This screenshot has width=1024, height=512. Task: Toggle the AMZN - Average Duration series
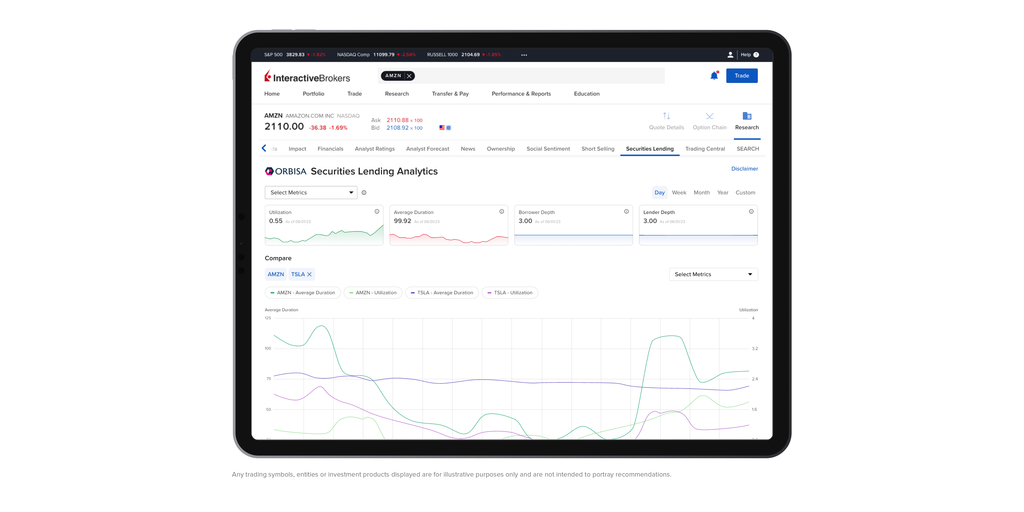coord(302,293)
